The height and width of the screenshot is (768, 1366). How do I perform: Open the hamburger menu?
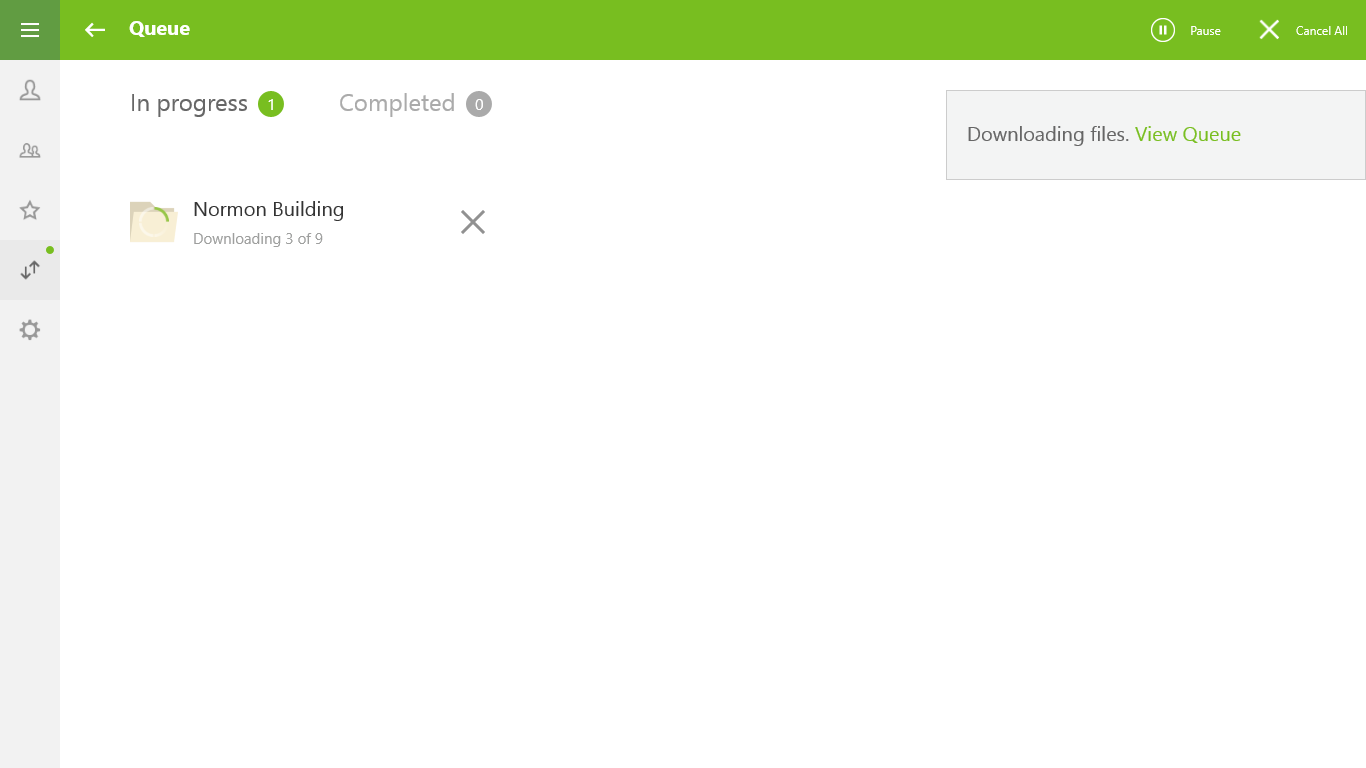pyautogui.click(x=30, y=30)
